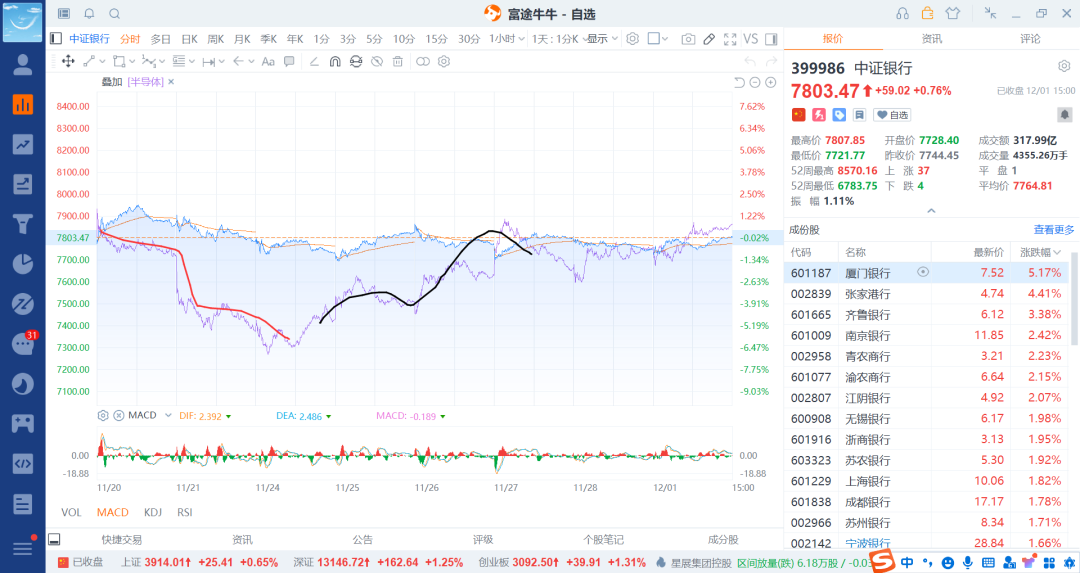Open the headset customer service icon
The image size is (1080, 573).
pos(902,14)
